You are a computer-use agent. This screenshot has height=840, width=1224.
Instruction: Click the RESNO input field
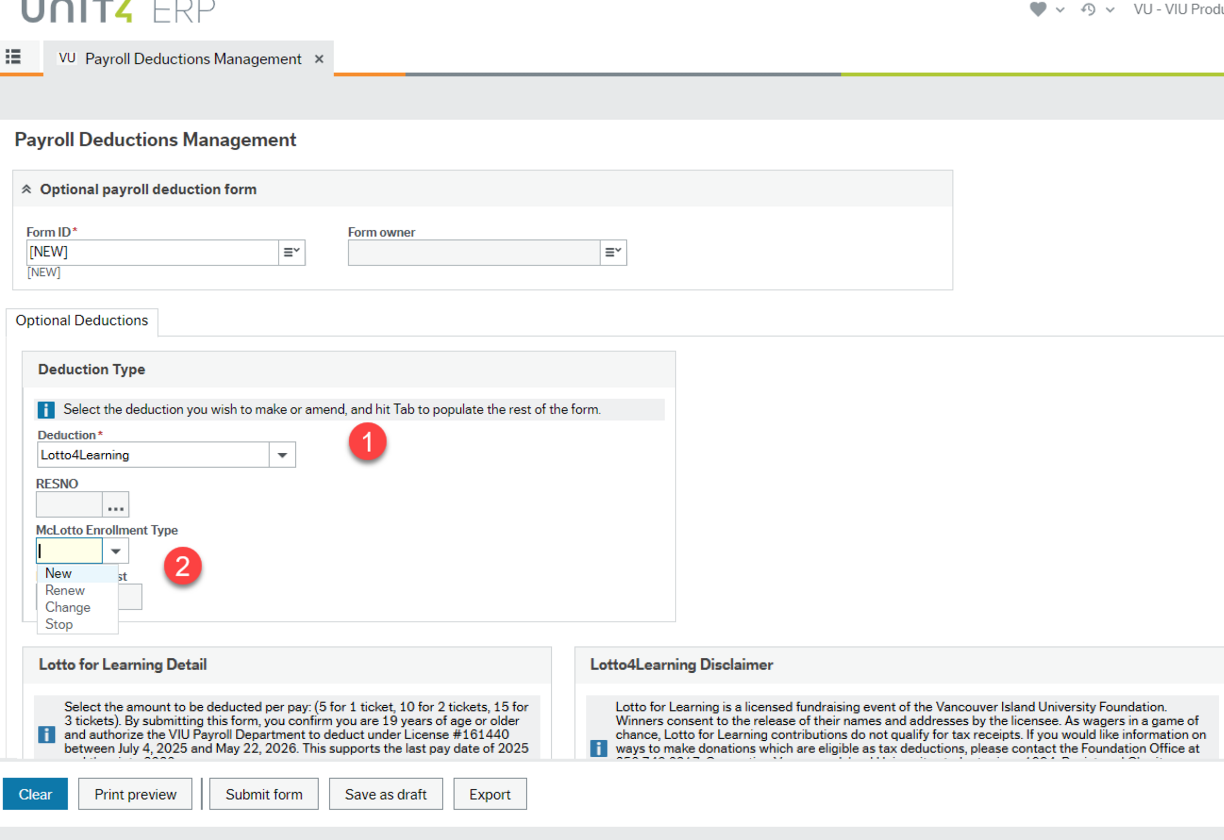(70, 504)
